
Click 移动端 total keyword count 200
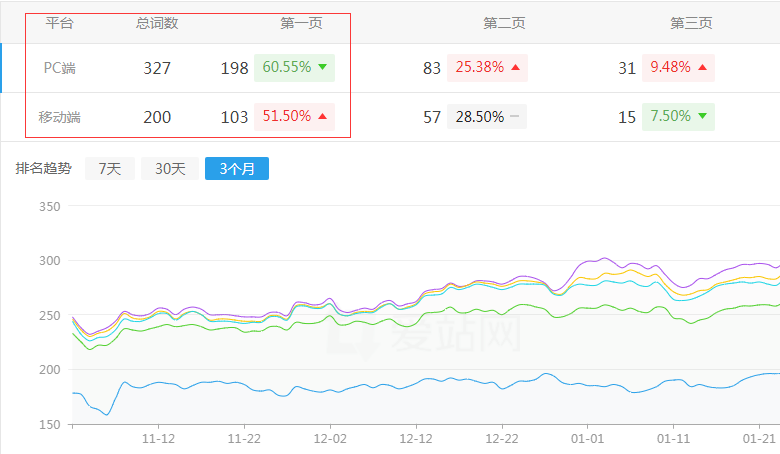pos(157,118)
